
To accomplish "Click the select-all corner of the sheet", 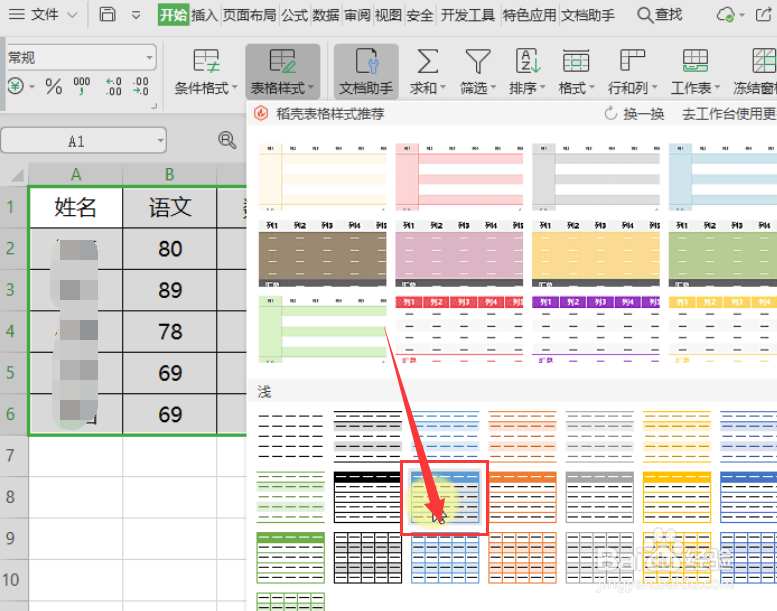I will click(x=15, y=174).
